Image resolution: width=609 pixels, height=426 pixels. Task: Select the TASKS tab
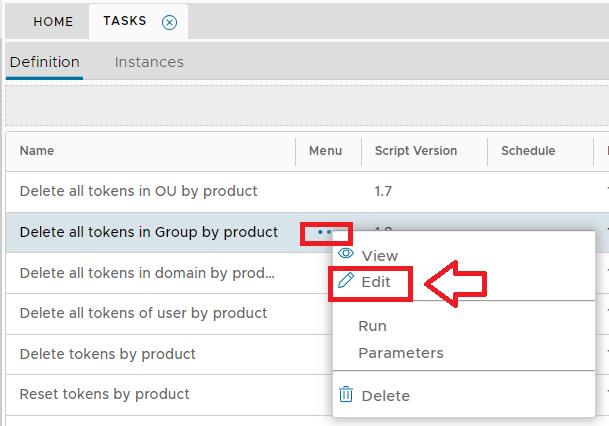pyautogui.click(x=124, y=21)
